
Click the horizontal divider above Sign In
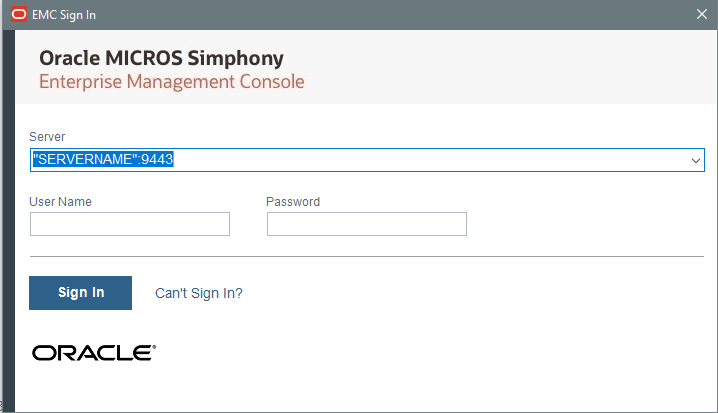point(367,256)
